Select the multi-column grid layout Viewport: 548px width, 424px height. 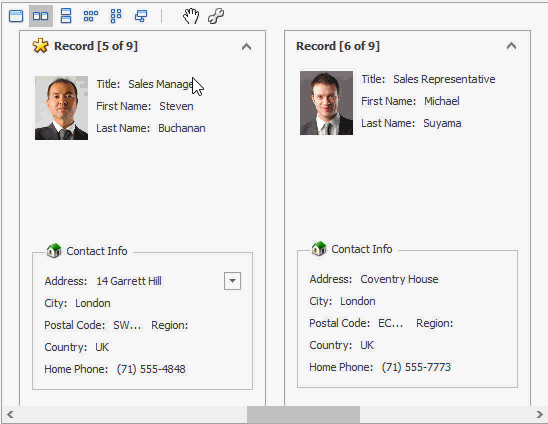(x=116, y=16)
